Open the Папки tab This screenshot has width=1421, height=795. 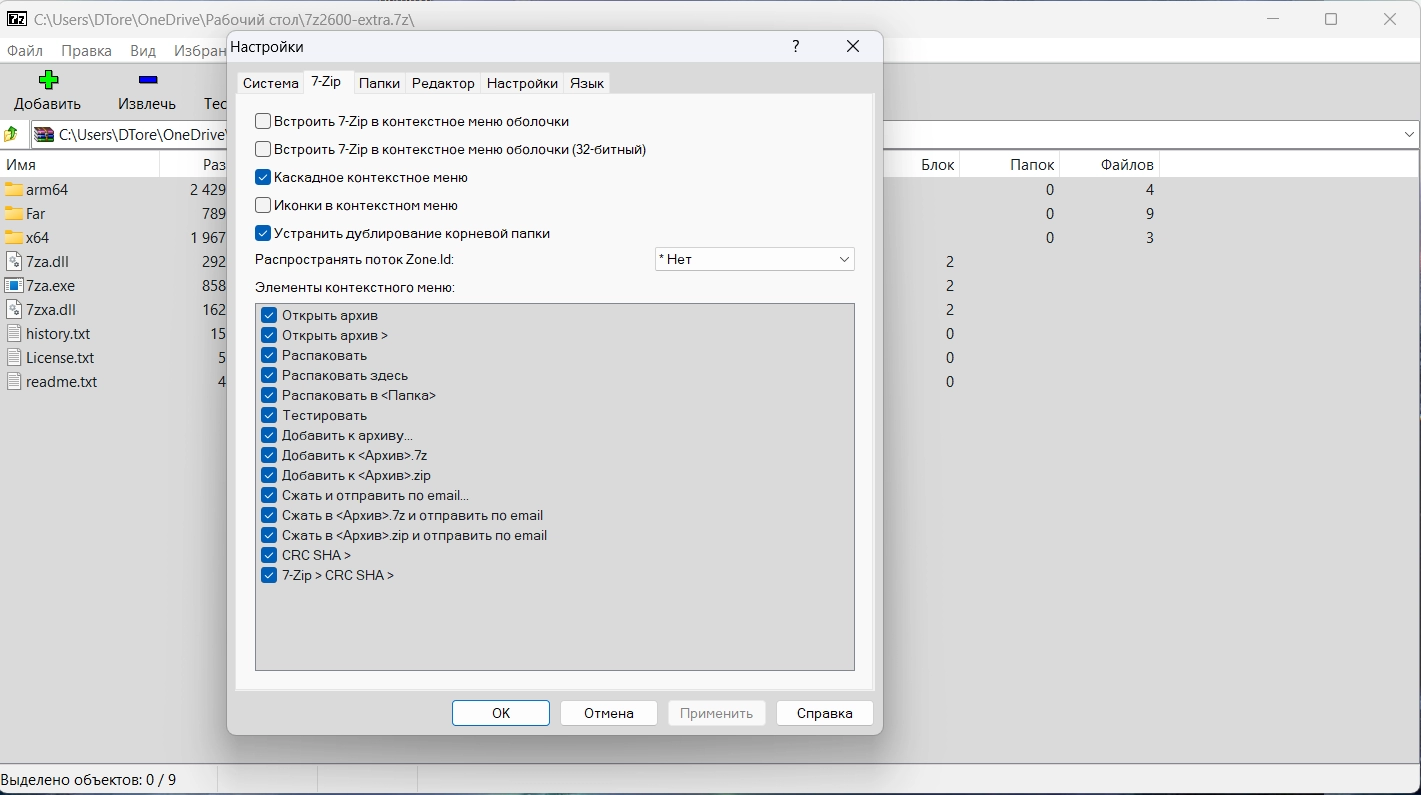pos(379,83)
